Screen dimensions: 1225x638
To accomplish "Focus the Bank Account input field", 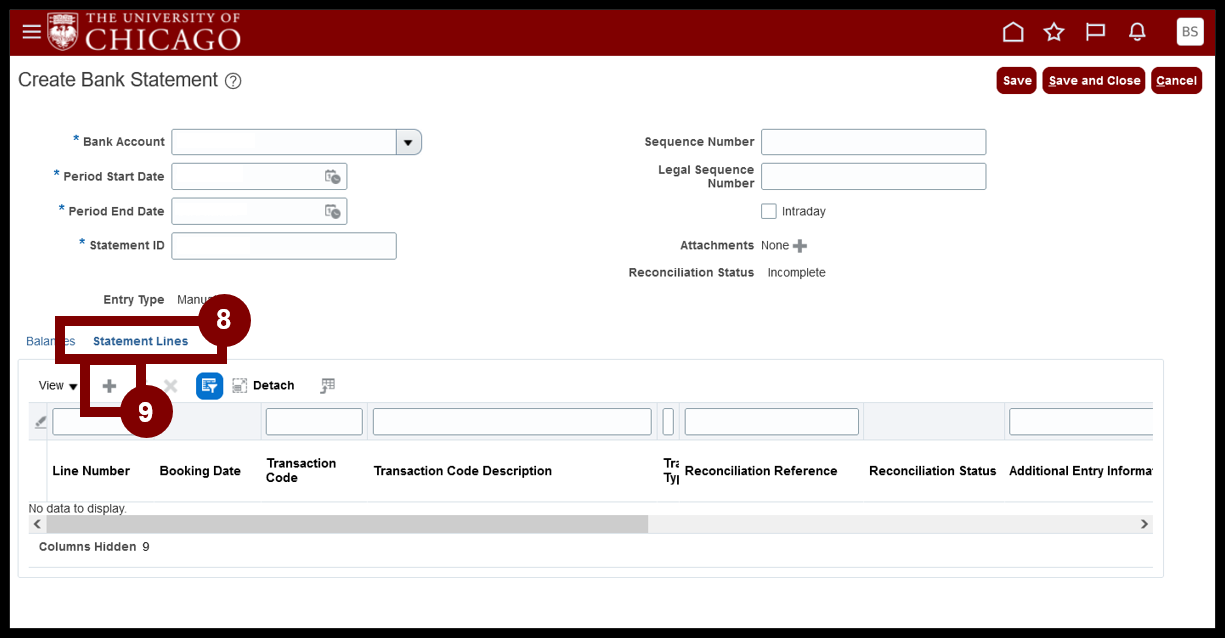I will pyautogui.click(x=284, y=143).
